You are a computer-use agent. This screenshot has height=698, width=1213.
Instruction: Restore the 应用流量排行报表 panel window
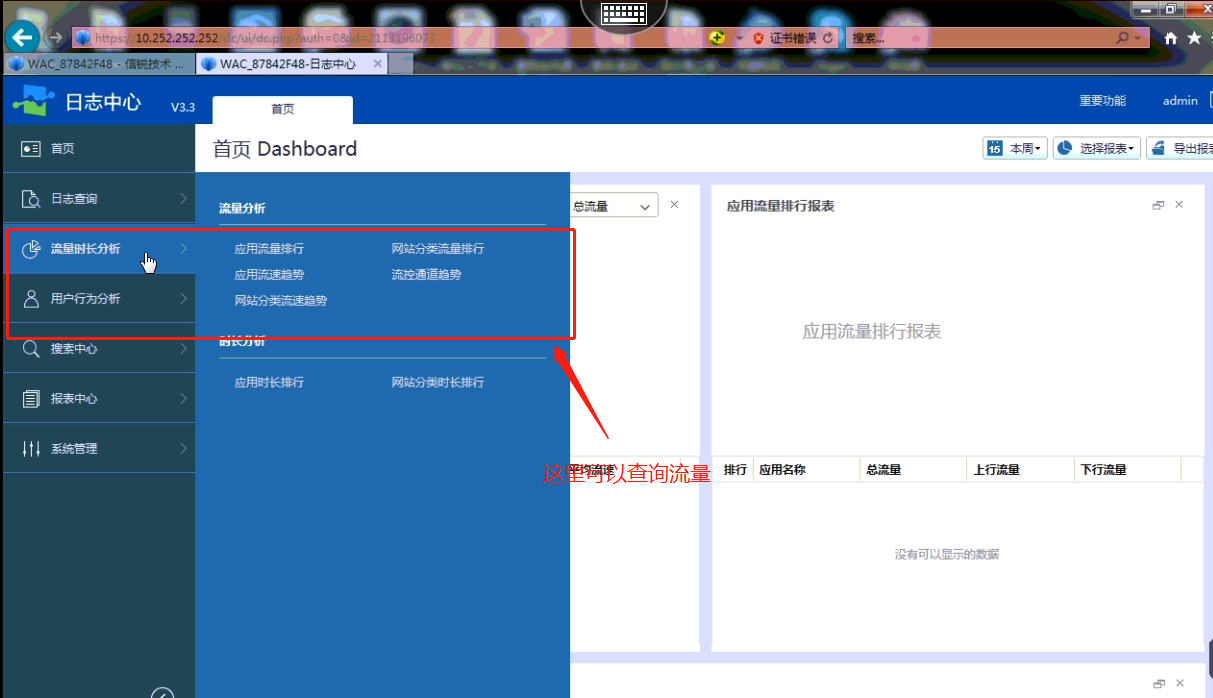1158,205
